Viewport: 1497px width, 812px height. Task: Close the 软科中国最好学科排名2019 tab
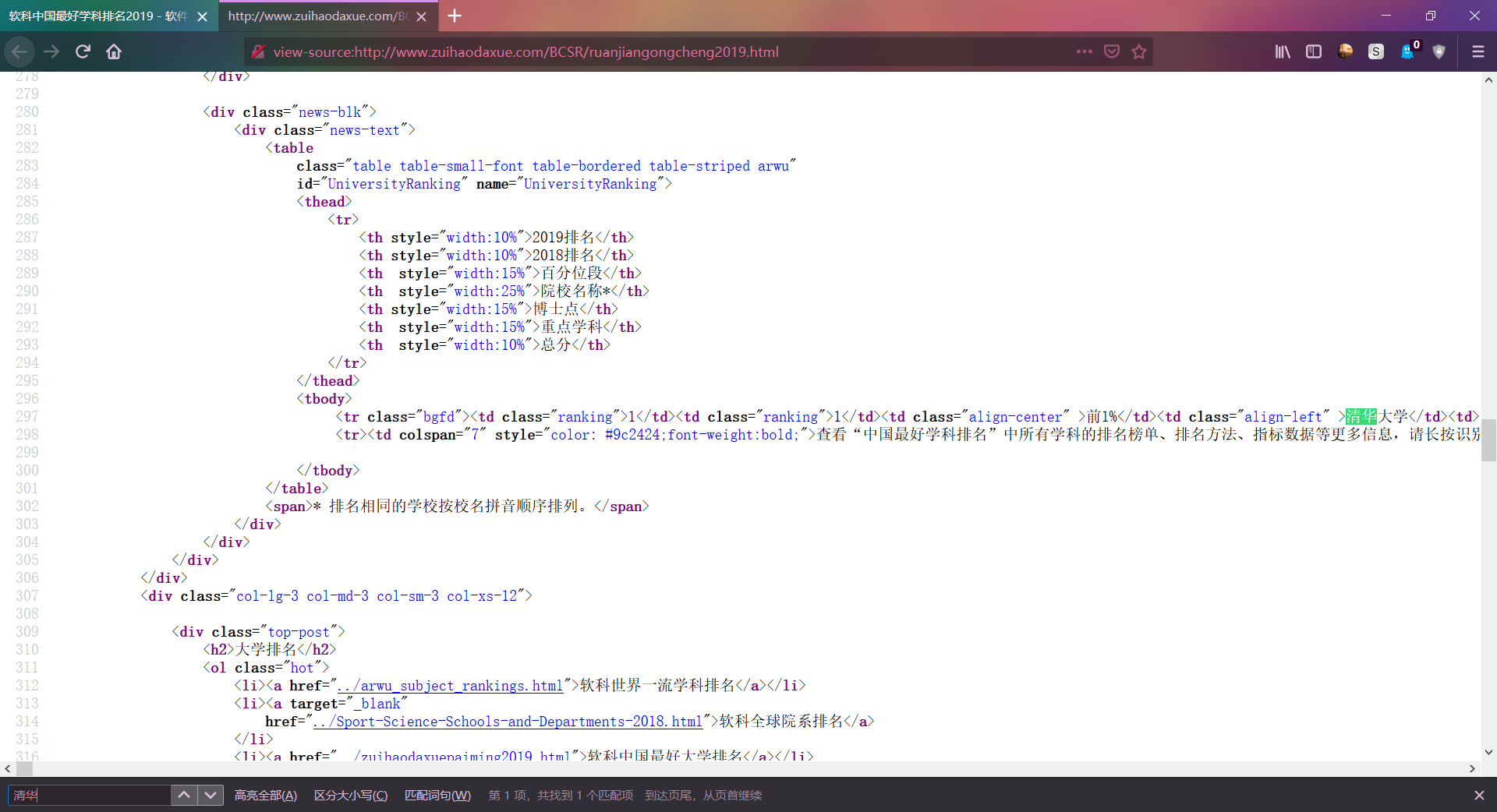coord(202,16)
